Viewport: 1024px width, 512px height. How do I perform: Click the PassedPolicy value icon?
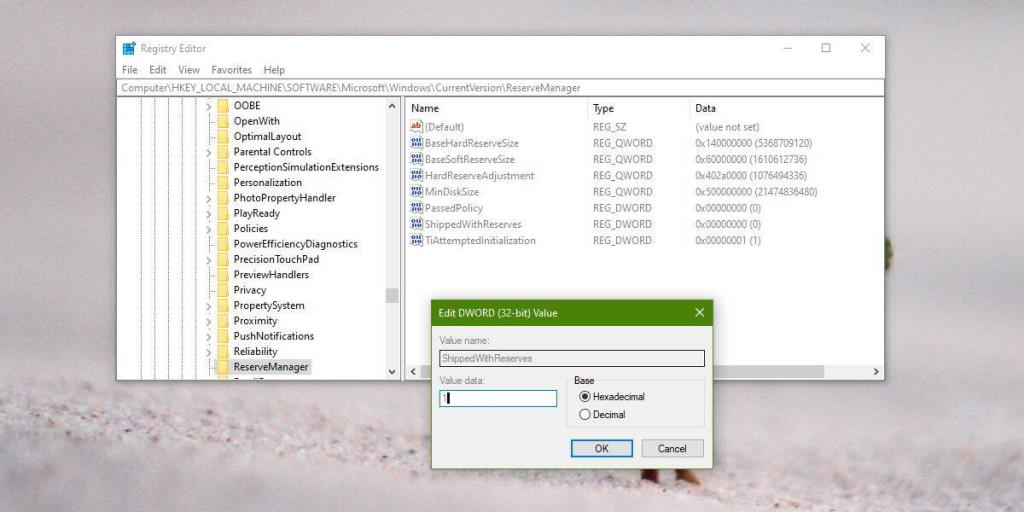coord(416,208)
